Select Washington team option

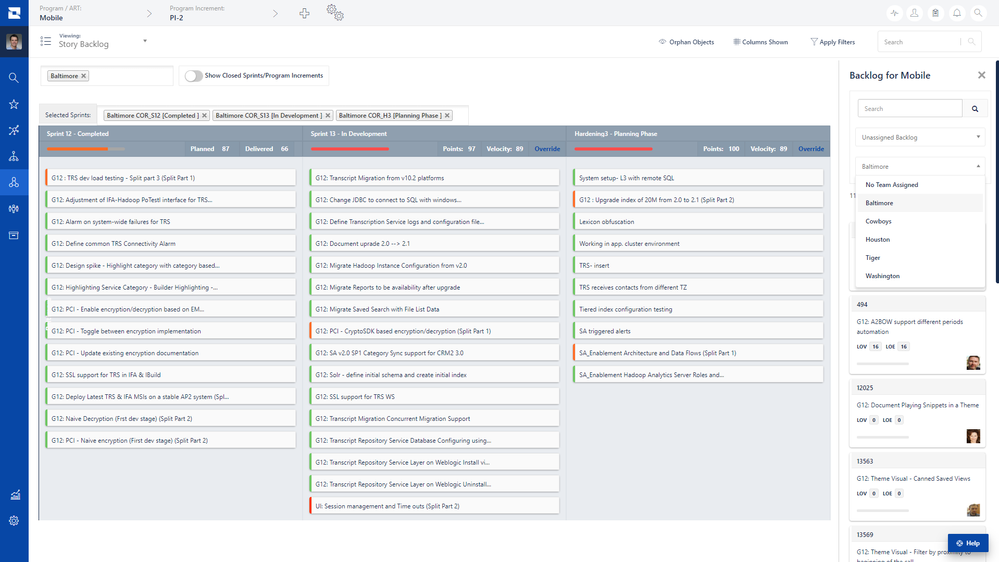(920, 276)
